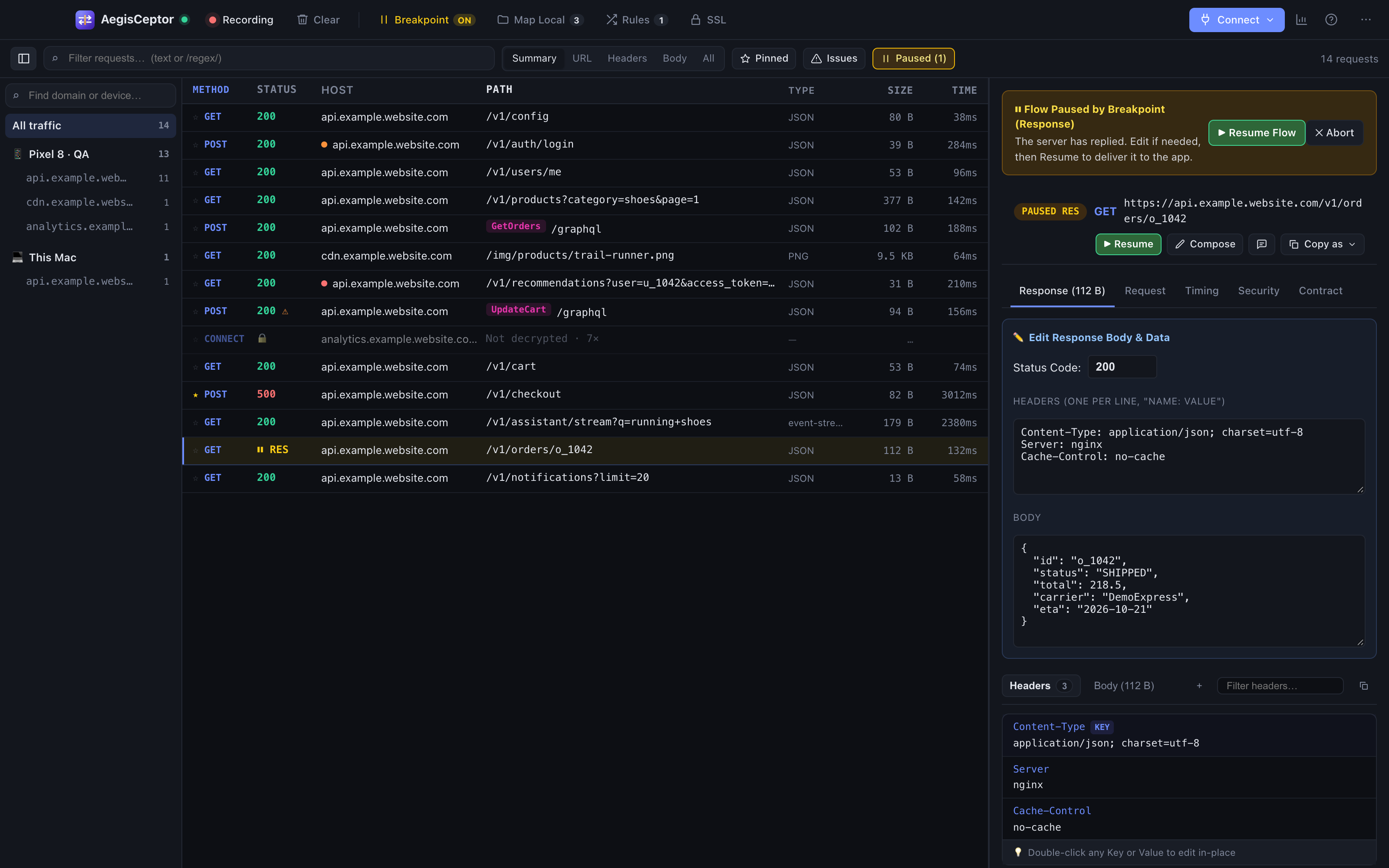Star the POST /v1/checkout request
This screenshot has height=868, width=1389.
[x=196, y=395]
